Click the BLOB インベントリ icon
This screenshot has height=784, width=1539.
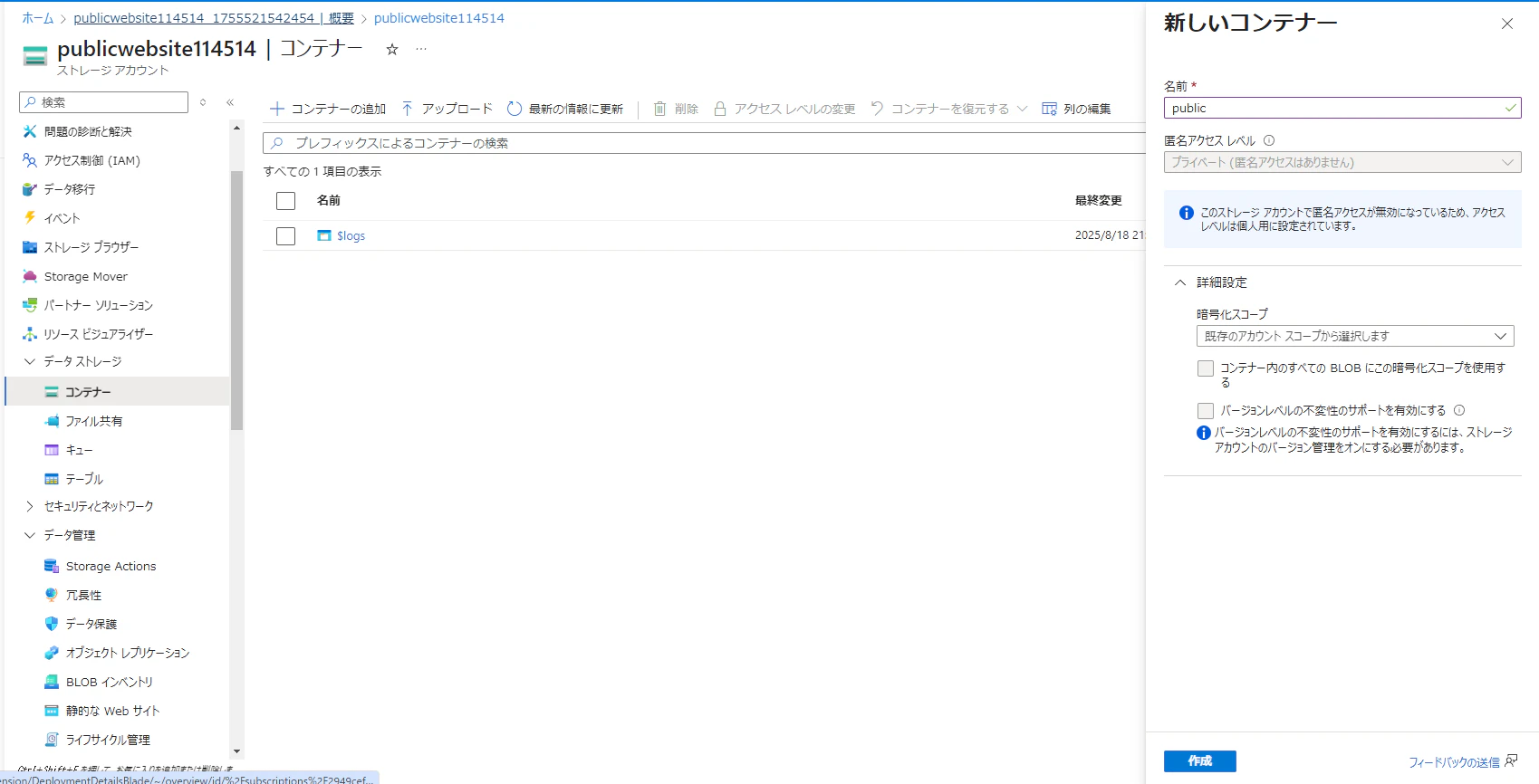pos(52,682)
